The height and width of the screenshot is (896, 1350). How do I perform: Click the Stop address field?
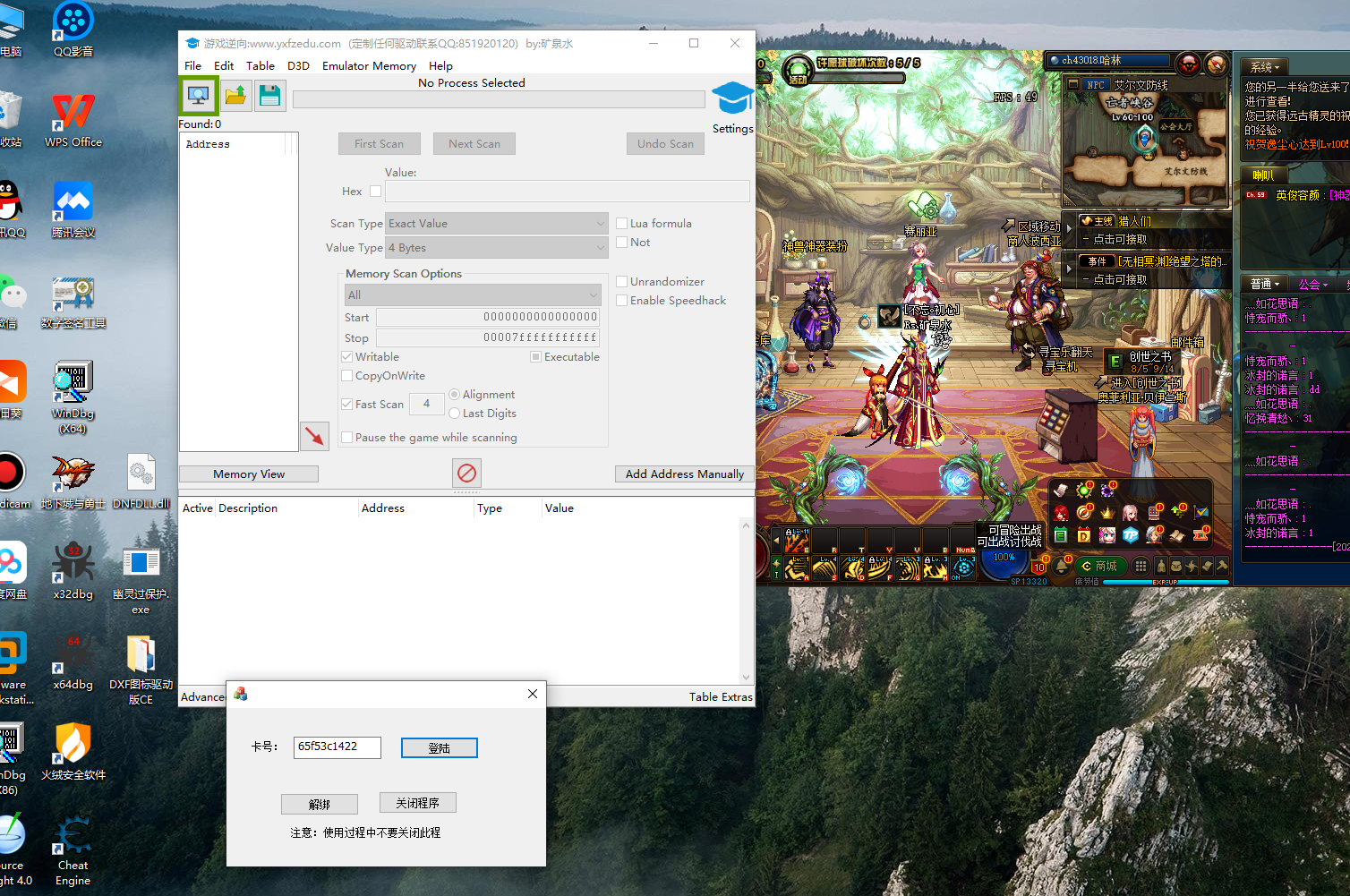pos(488,337)
